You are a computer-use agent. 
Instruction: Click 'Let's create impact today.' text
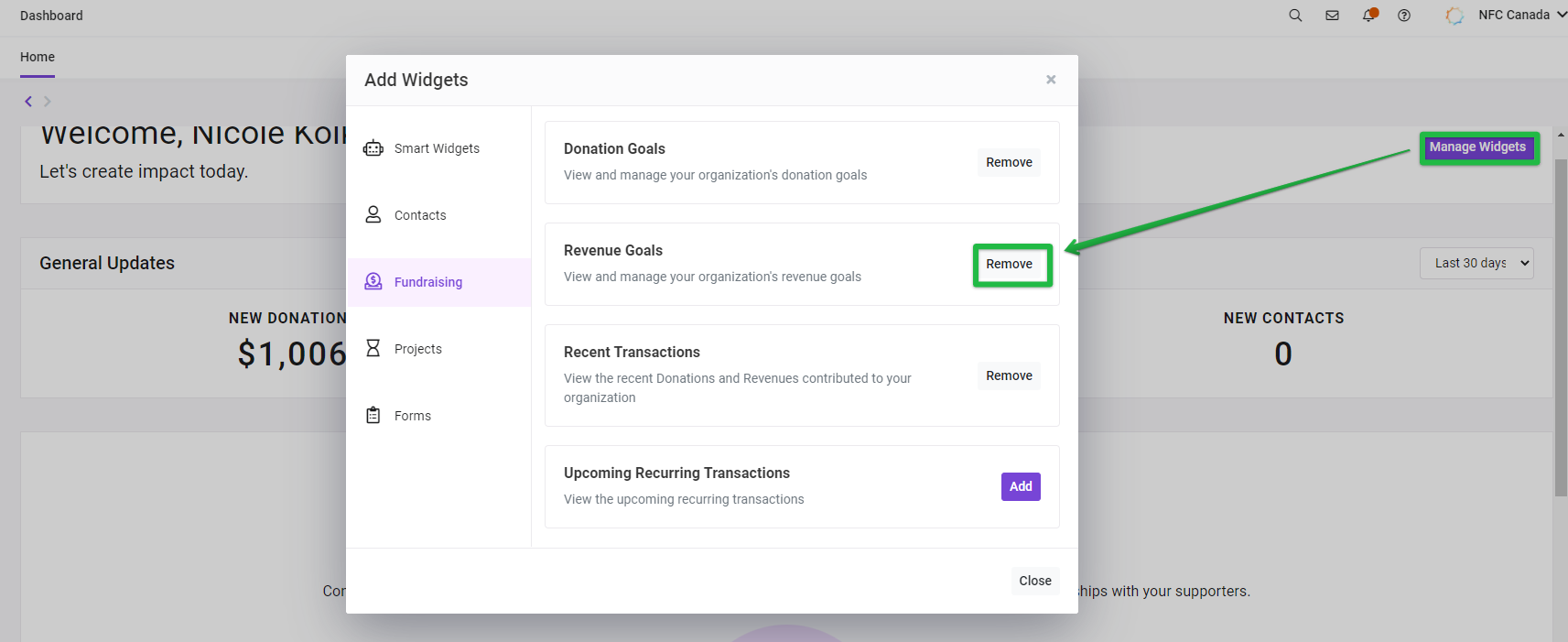pos(144,171)
